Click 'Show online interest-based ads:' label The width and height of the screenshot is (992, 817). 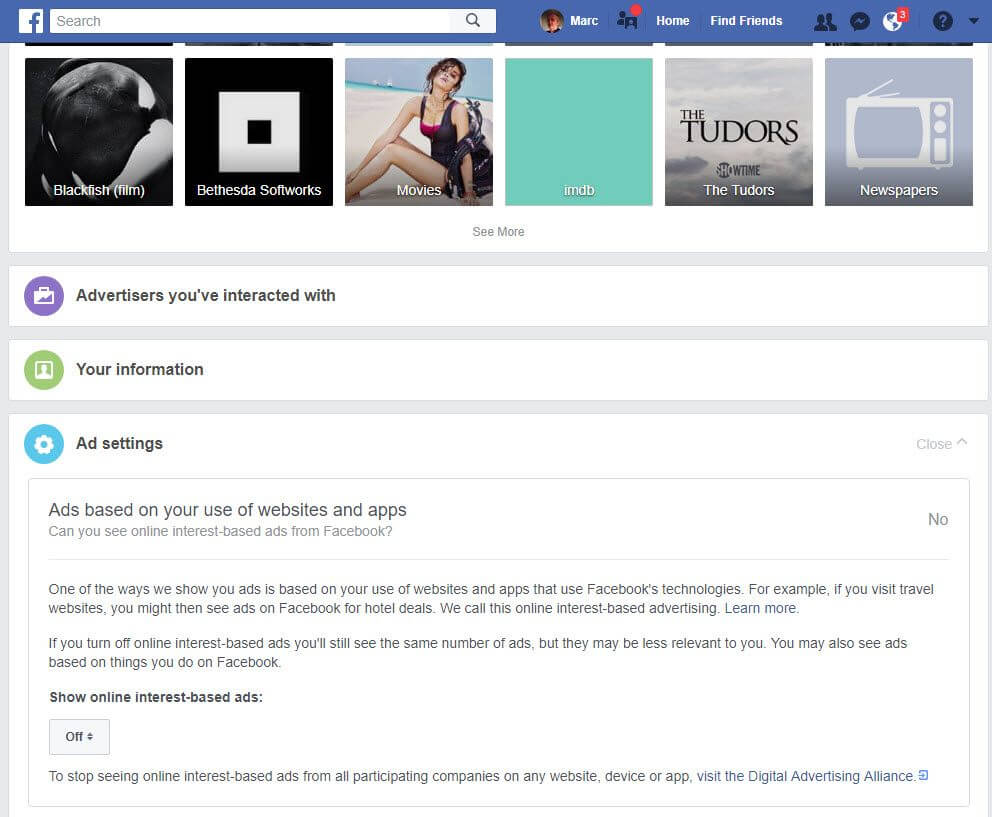coord(156,697)
